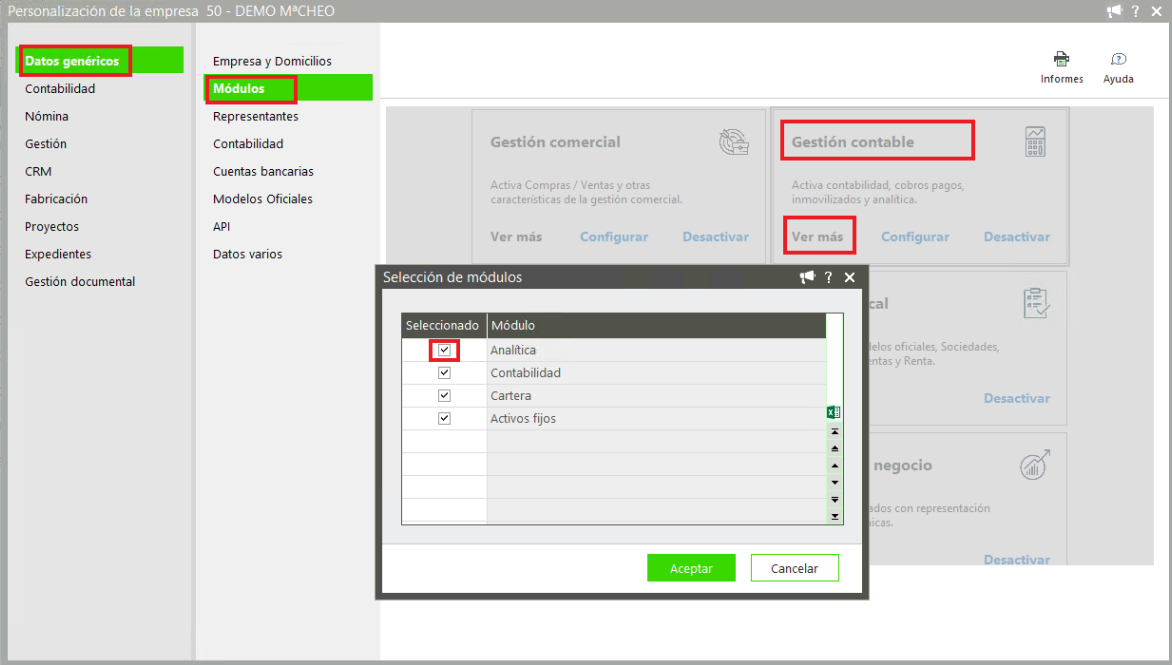
Task: Toggle the Contabilidad module checkbox
Action: point(444,373)
